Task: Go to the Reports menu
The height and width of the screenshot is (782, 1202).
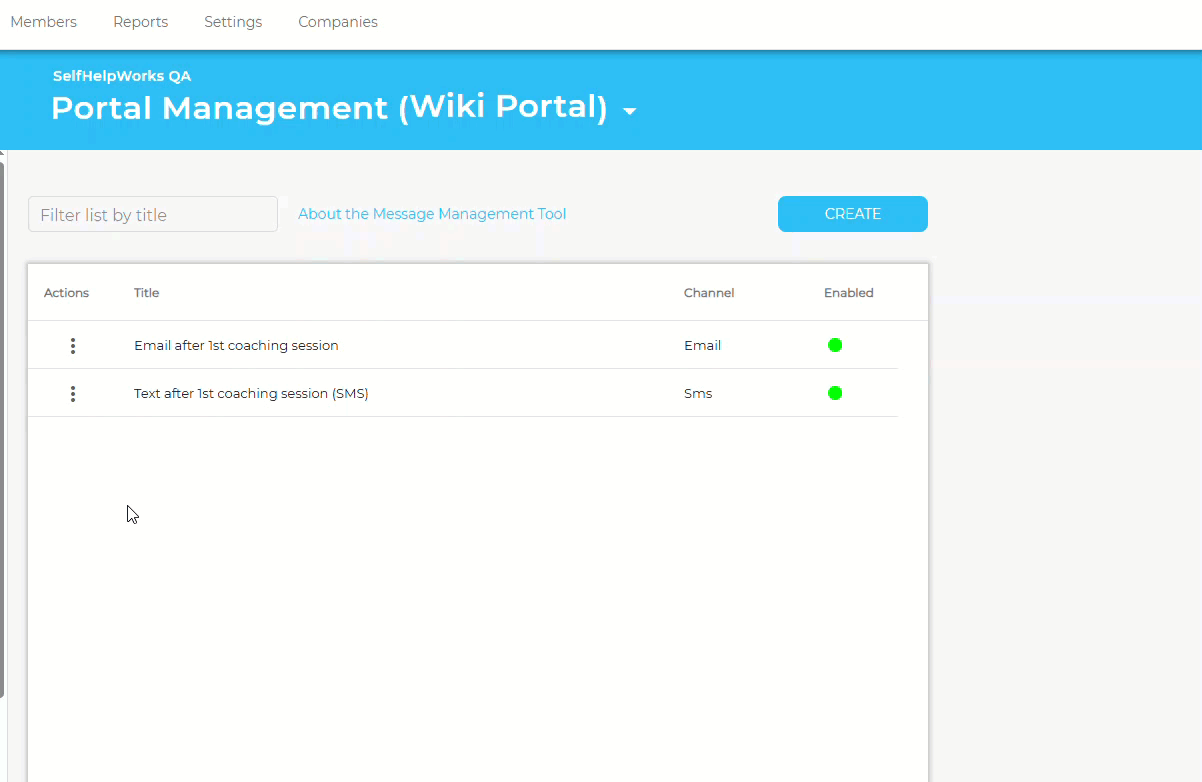Action: pyautogui.click(x=140, y=22)
